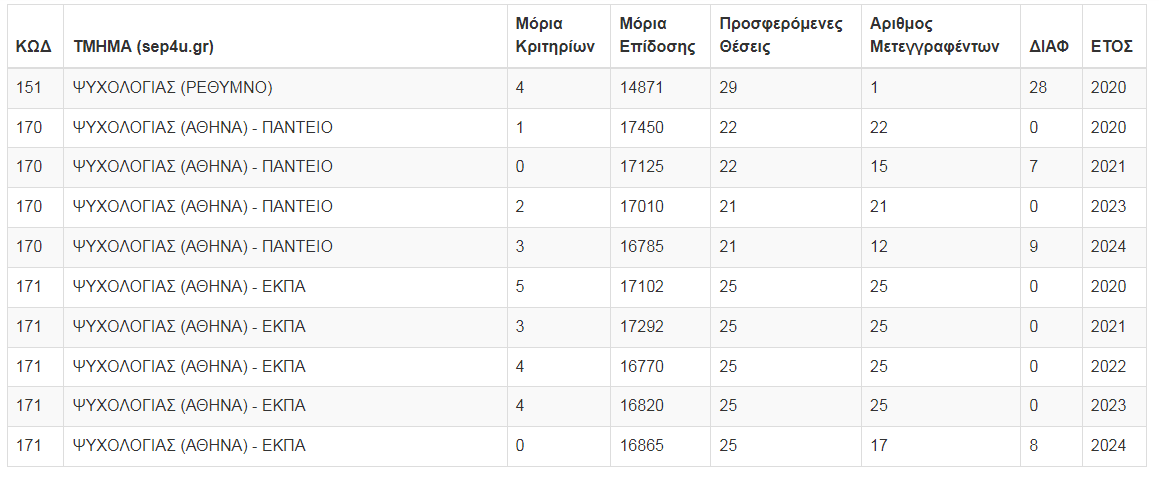Click the ΕΤΟΣ column header
The height and width of the screenshot is (477, 1159).
(1111, 46)
